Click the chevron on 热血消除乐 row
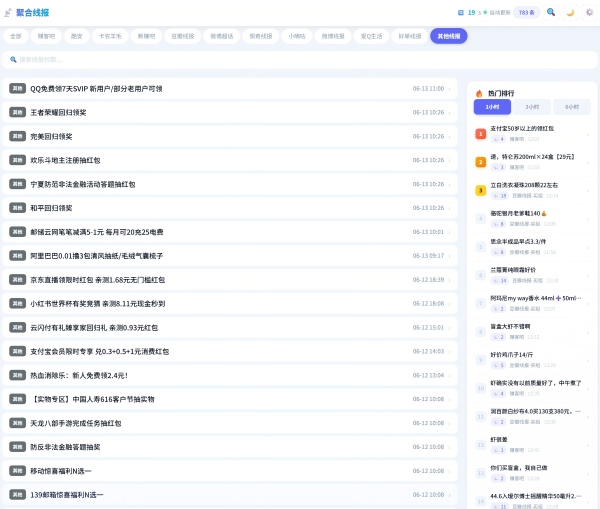 click(x=450, y=375)
